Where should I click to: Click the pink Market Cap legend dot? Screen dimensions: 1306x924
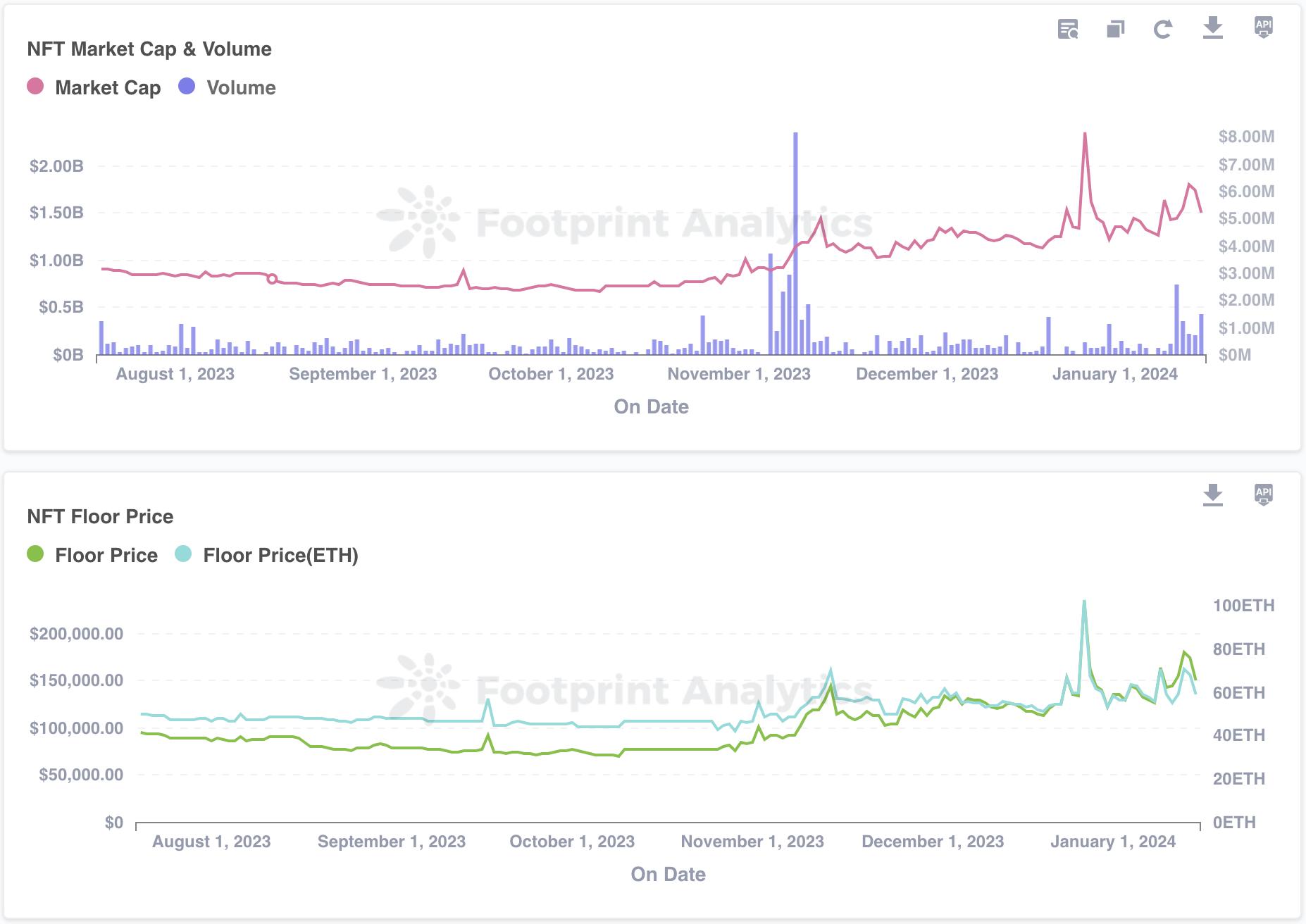(35, 87)
